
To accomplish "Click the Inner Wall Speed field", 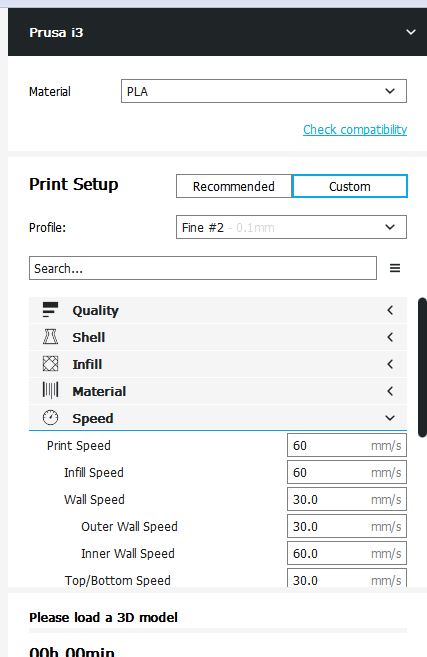I will point(347,554).
